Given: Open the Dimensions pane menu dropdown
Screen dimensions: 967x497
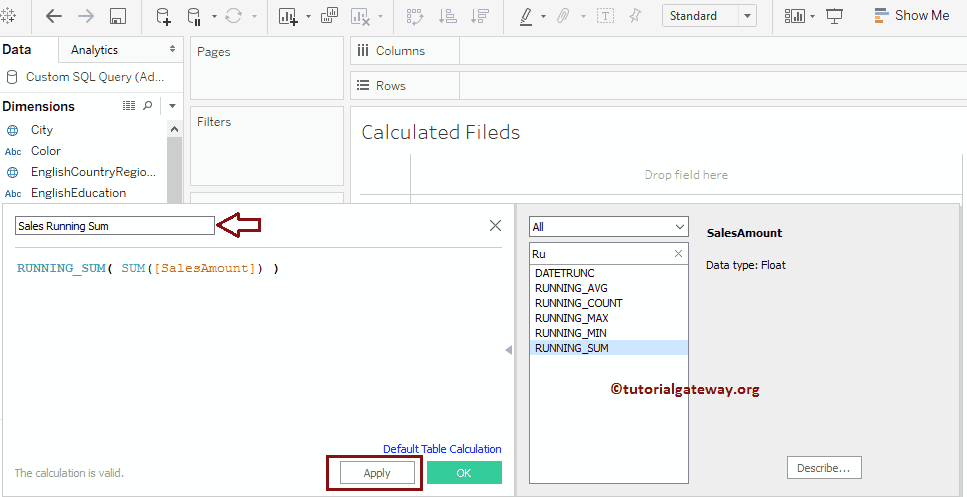Looking at the screenshot, I should point(172,106).
